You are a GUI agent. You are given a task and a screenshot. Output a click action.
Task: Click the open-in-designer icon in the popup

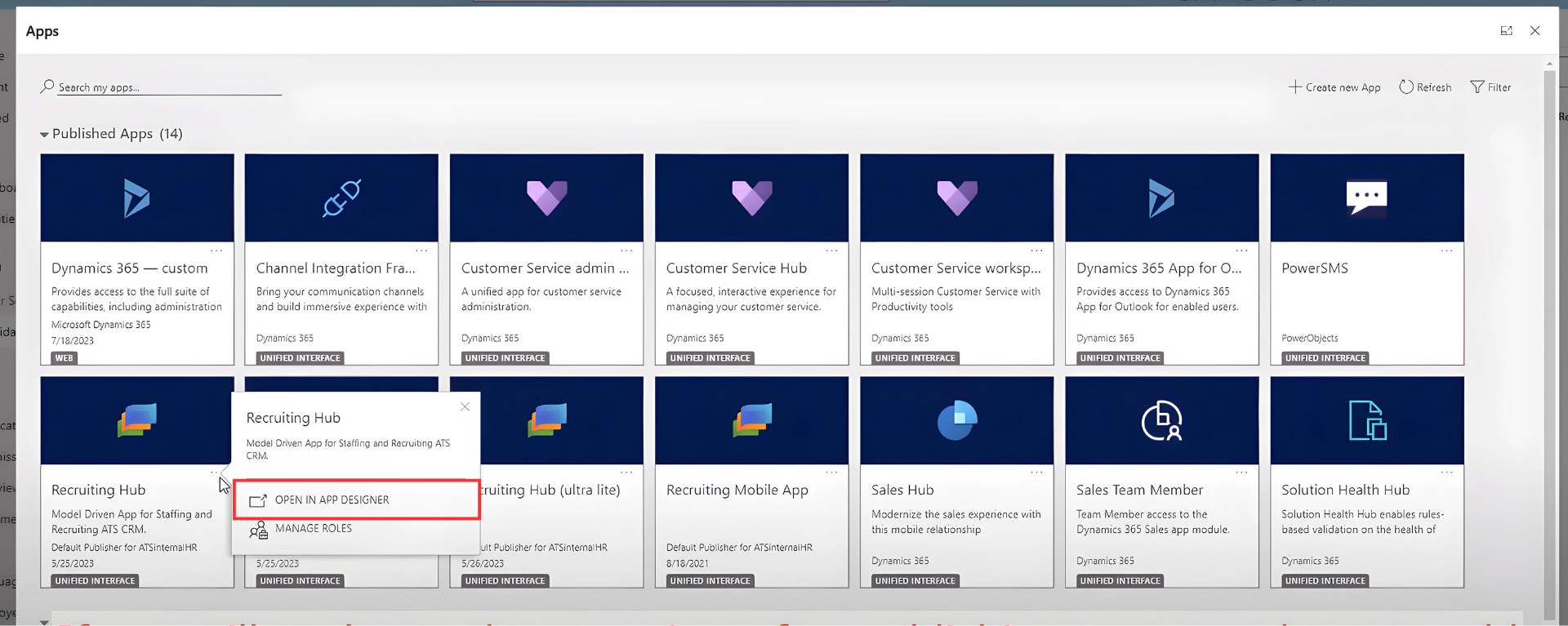click(258, 500)
